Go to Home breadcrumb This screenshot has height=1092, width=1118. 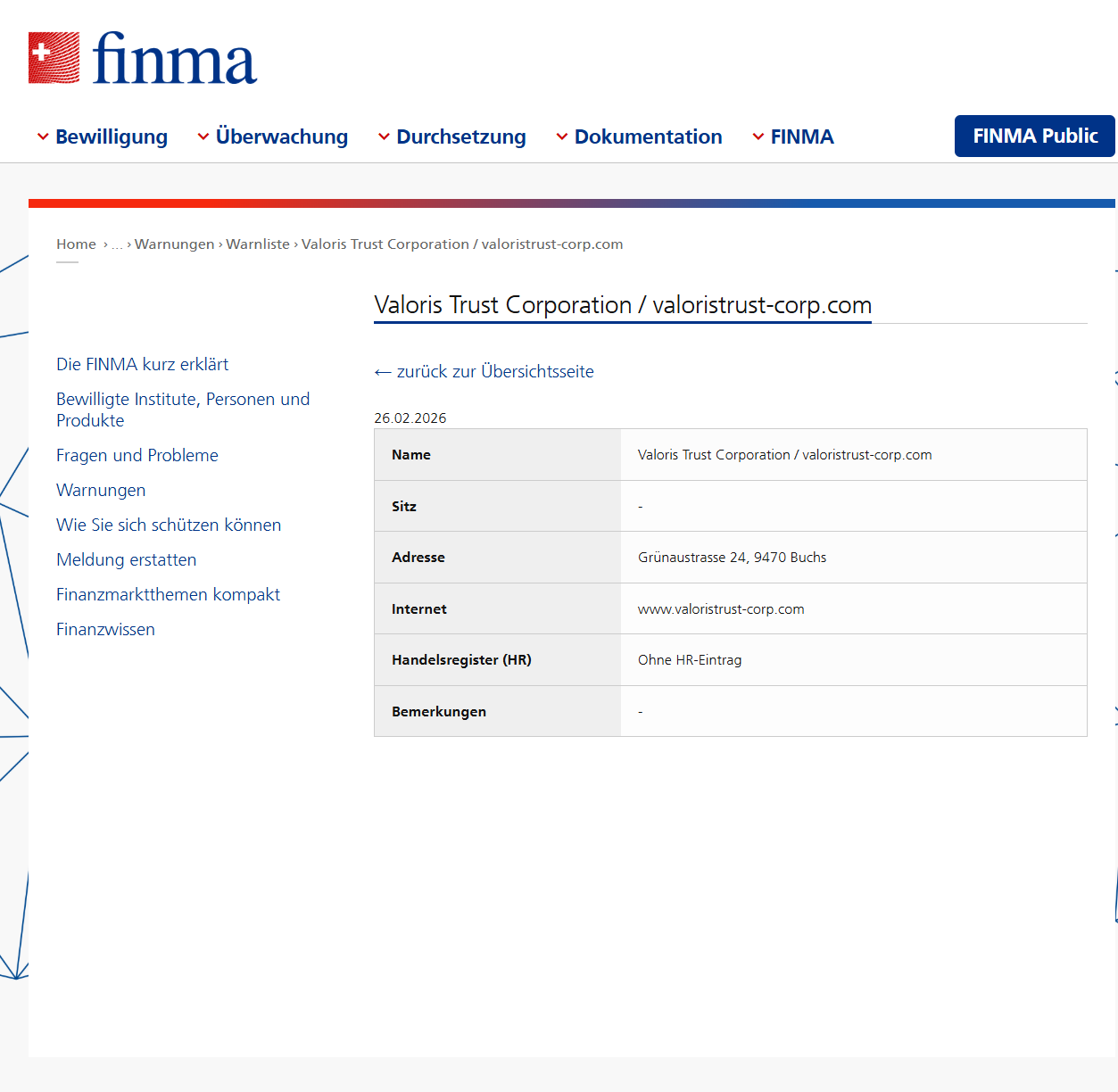[x=76, y=244]
